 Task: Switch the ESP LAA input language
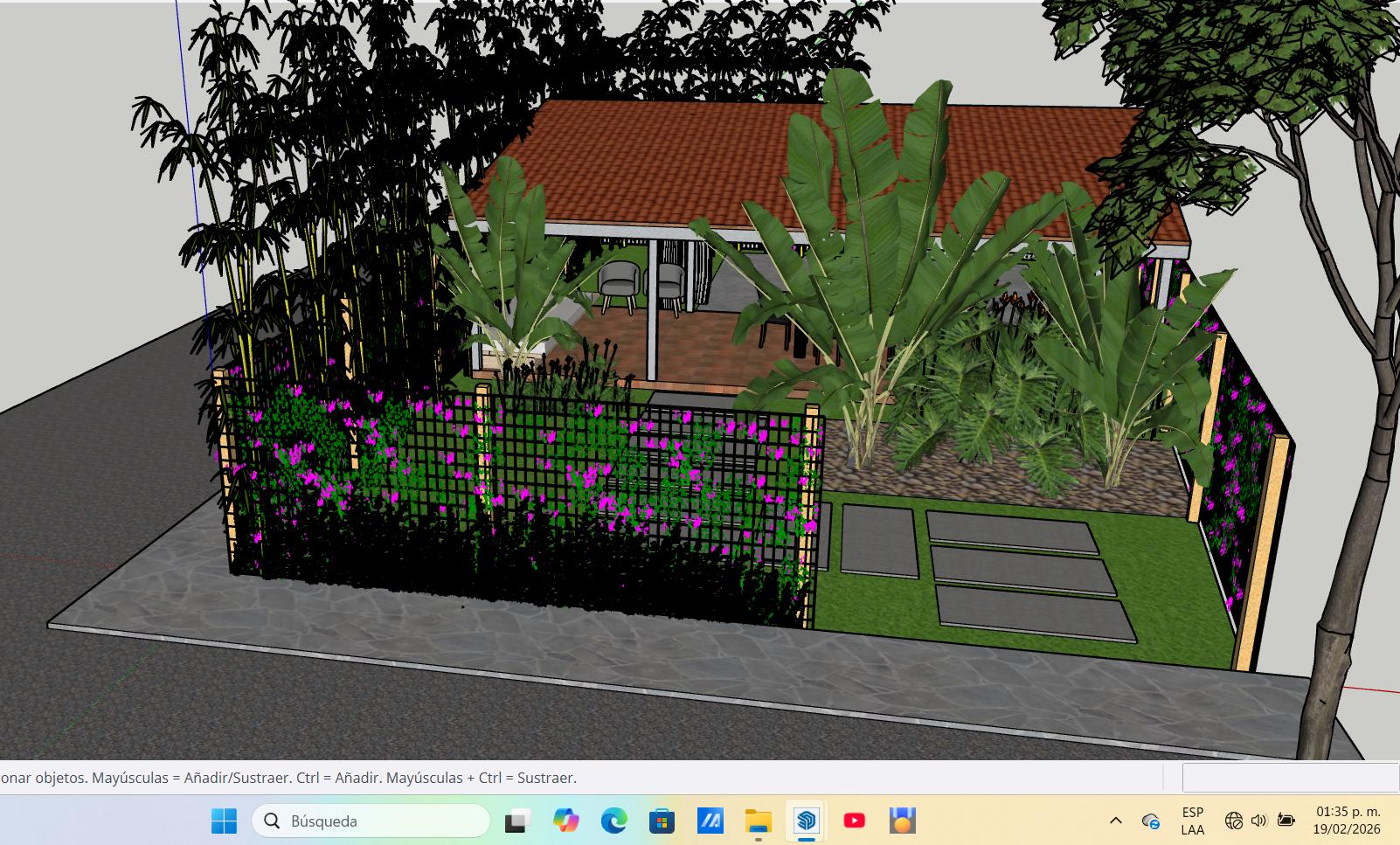click(1192, 821)
